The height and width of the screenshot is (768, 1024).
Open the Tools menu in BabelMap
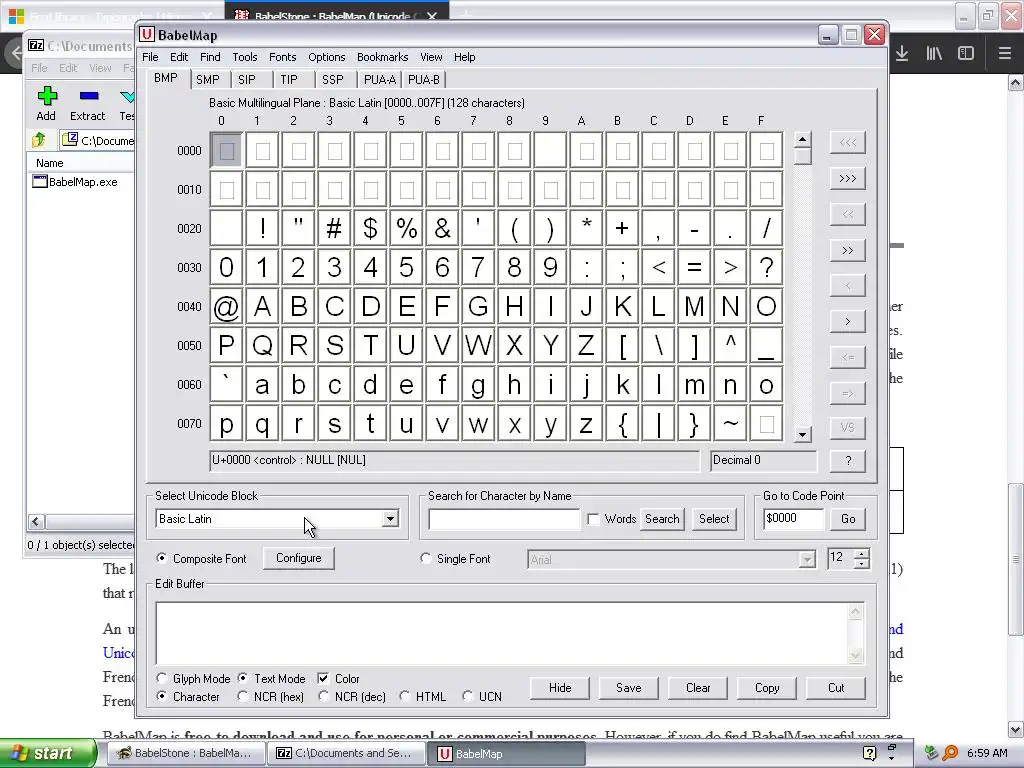[244, 57]
